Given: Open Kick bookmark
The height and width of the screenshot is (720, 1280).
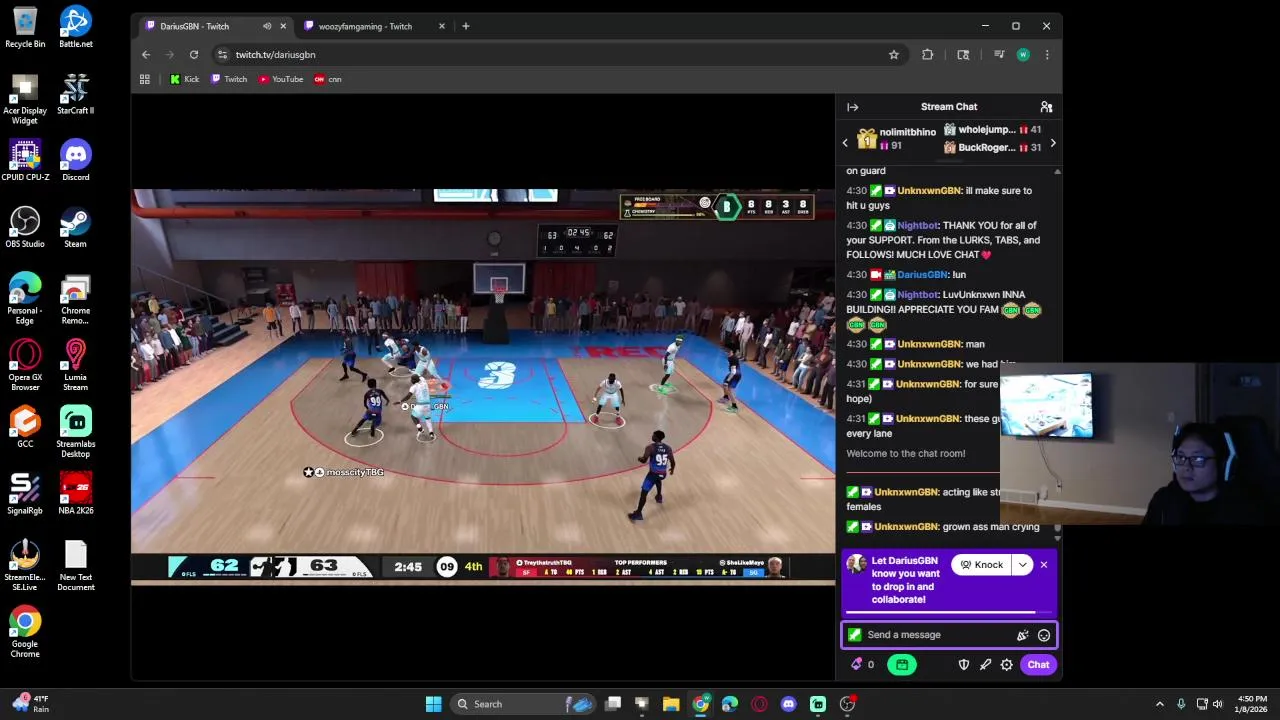Looking at the screenshot, I should pos(184,79).
